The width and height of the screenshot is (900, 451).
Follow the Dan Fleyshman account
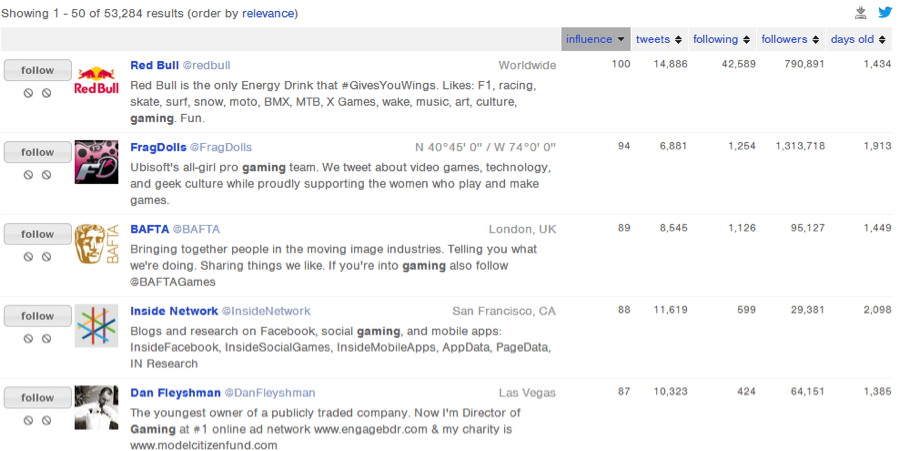[38, 398]
